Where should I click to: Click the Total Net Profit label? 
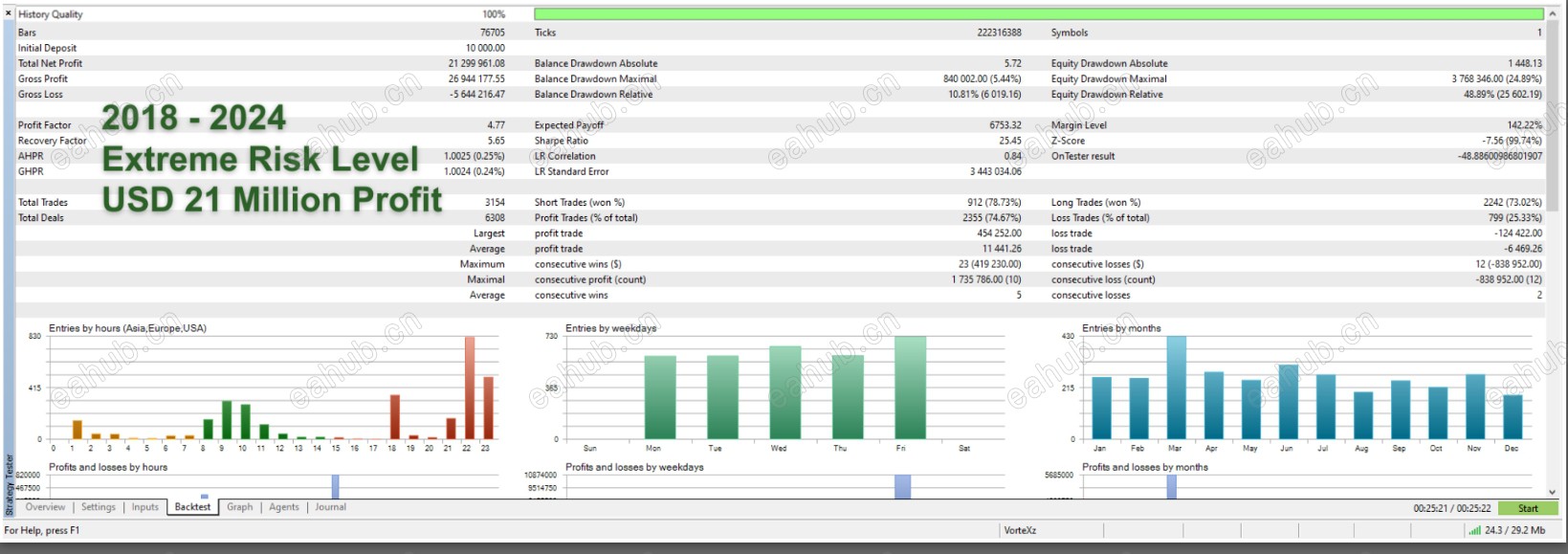pos(50,63)
